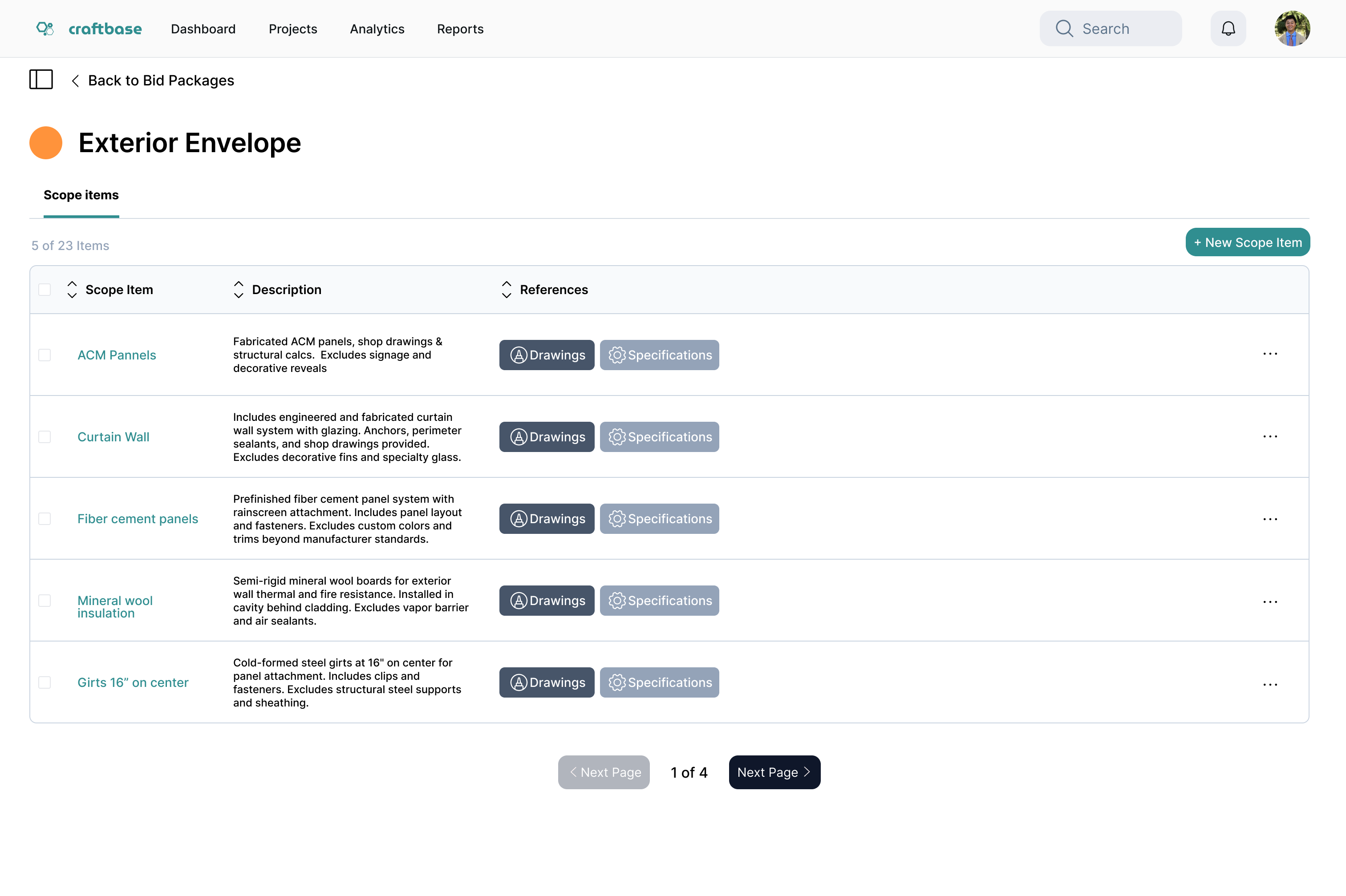Open Drawings reference for Fiber cement panels

[x=547, y=519]
